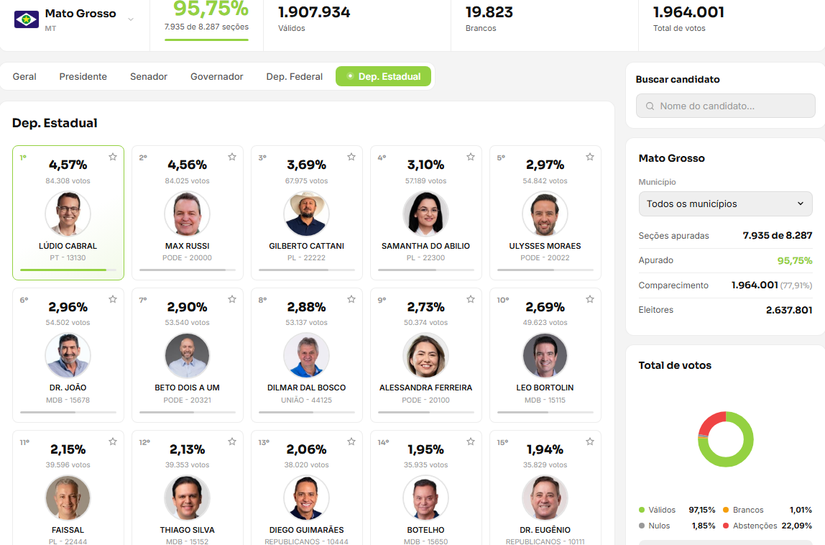Click the star on Diego Guimarães card
Viewport: 825px width, 545px height.
[351, 442]
